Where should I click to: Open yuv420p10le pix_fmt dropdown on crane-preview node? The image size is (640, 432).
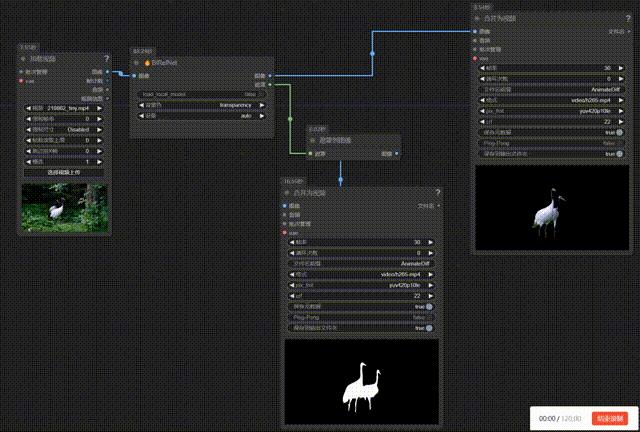click(x=551, y=111)
